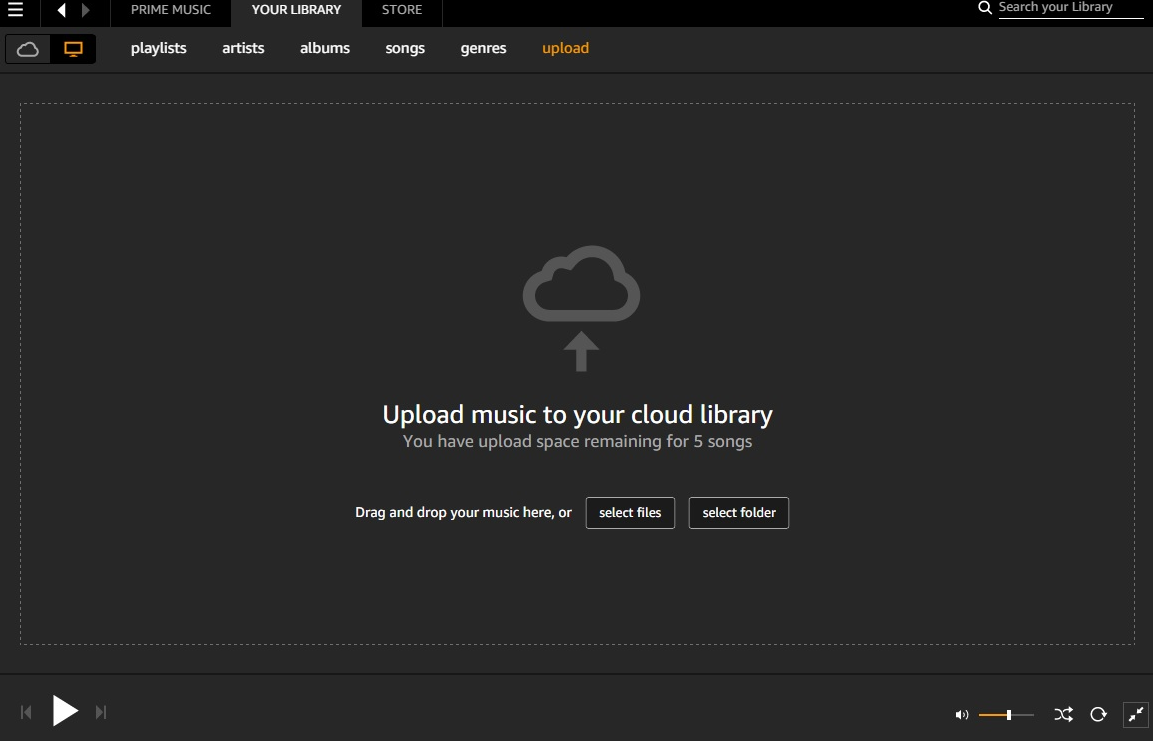This screenshot has width=1153, height=741.
Task: Mute audio via the speaker icon
Action: (x=962, y=715)
